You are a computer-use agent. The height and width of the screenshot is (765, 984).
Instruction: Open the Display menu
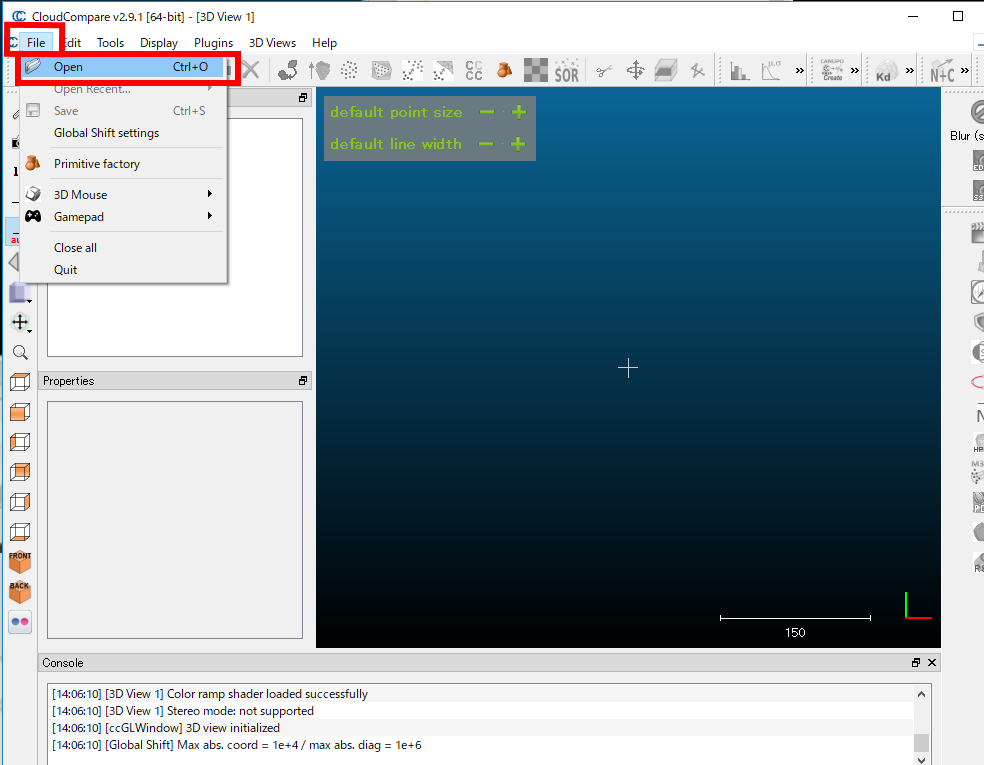coord(159,43)
